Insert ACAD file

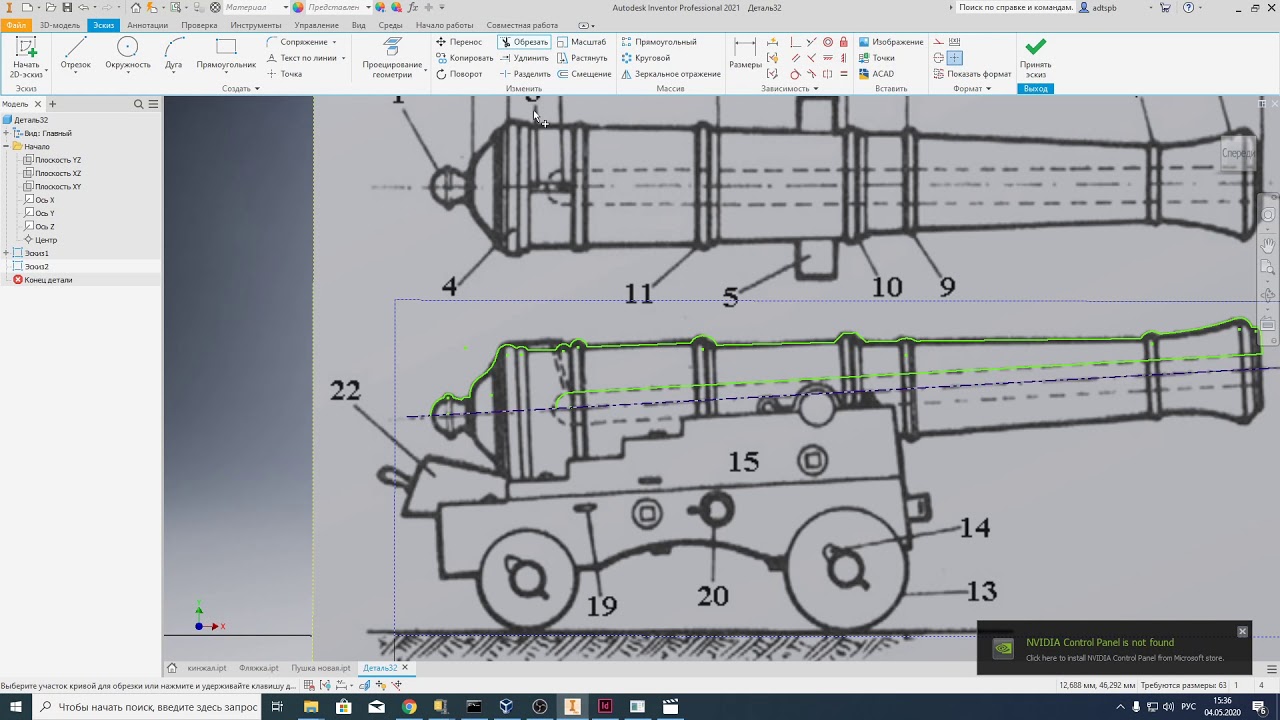tap(876, 74)
